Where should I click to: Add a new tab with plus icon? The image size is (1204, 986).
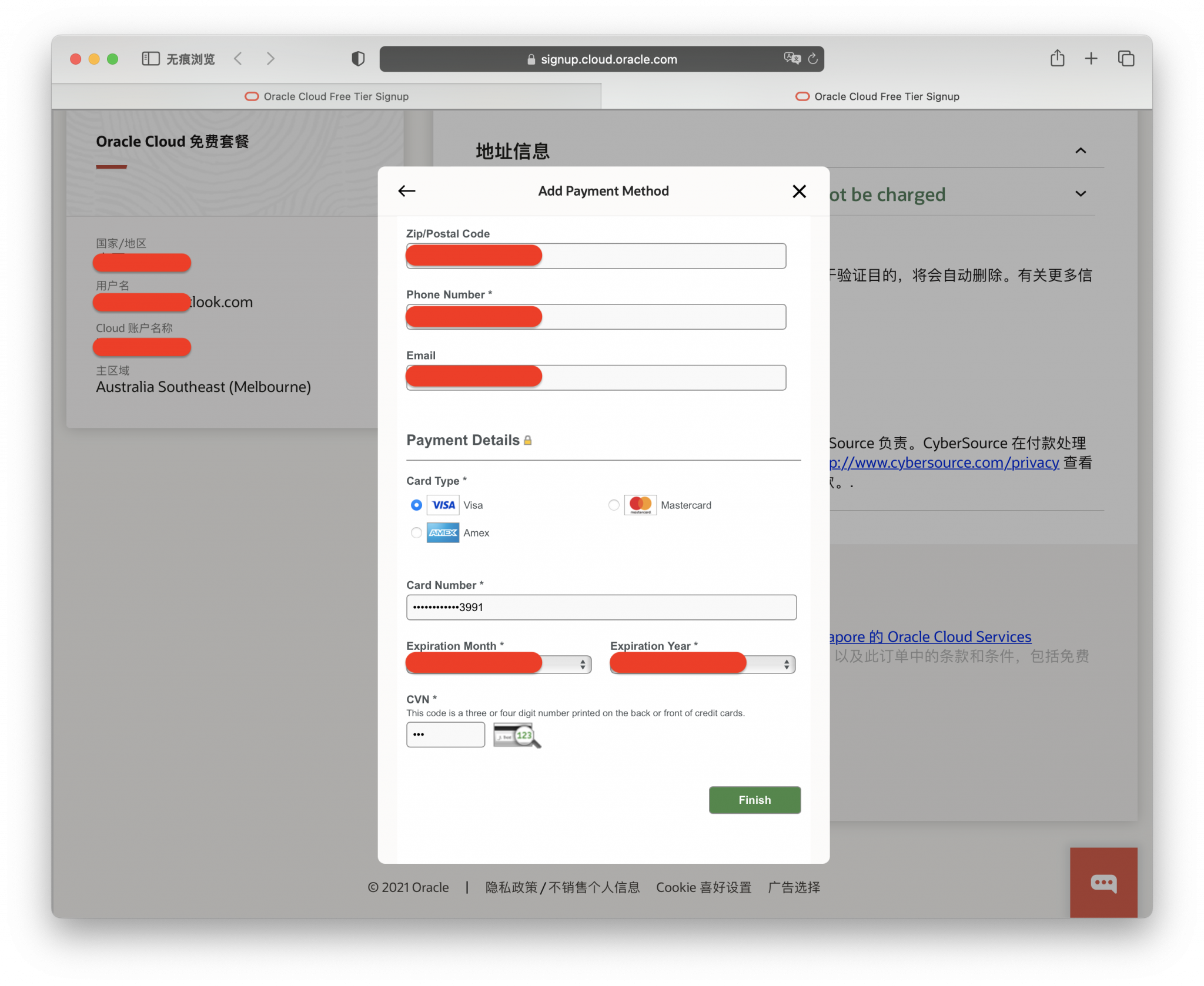[1091, 58]
